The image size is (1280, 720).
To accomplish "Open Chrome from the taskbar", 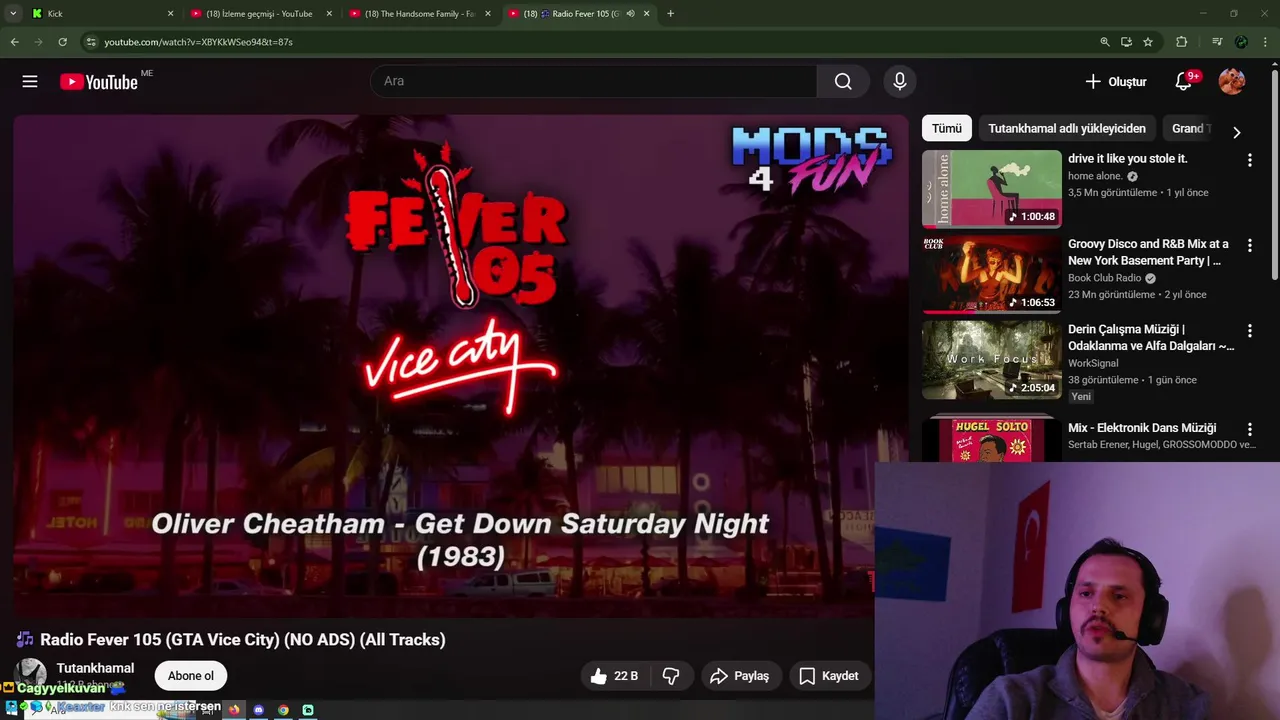I will pos(283,710).
